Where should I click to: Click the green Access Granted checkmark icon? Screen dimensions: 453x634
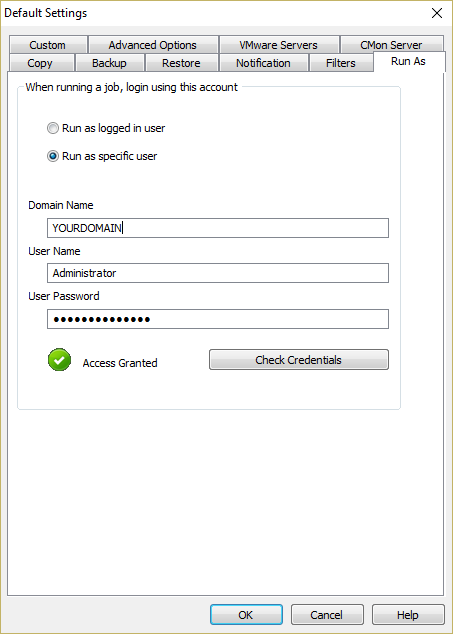59,360
